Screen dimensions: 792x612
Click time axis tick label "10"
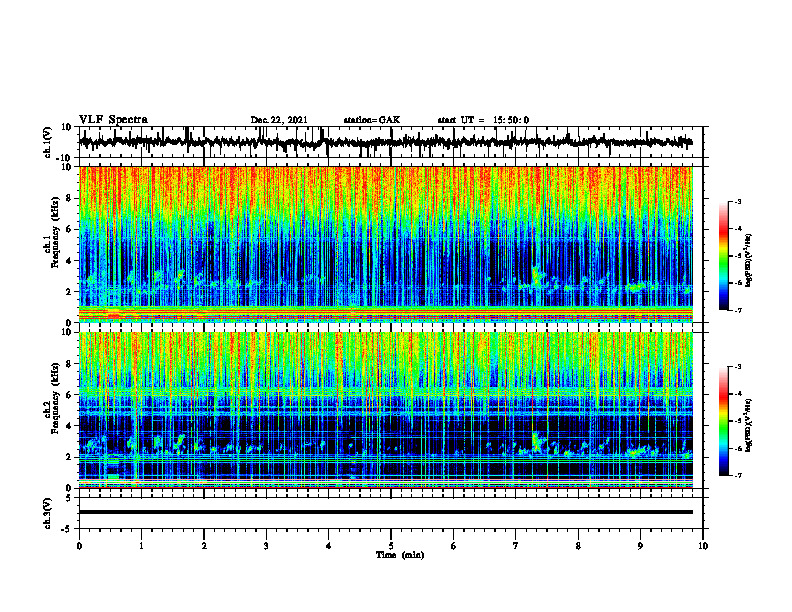click(x=703, y=546)
